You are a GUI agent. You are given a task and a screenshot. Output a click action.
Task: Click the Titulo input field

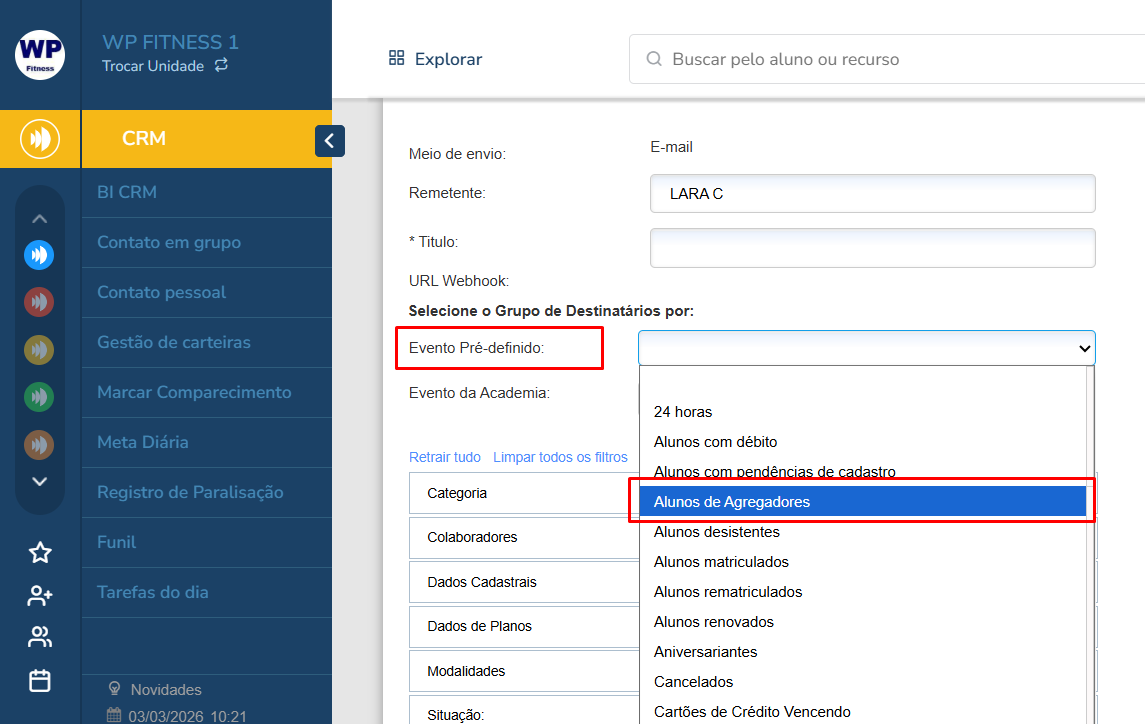[x=872, y=248]
